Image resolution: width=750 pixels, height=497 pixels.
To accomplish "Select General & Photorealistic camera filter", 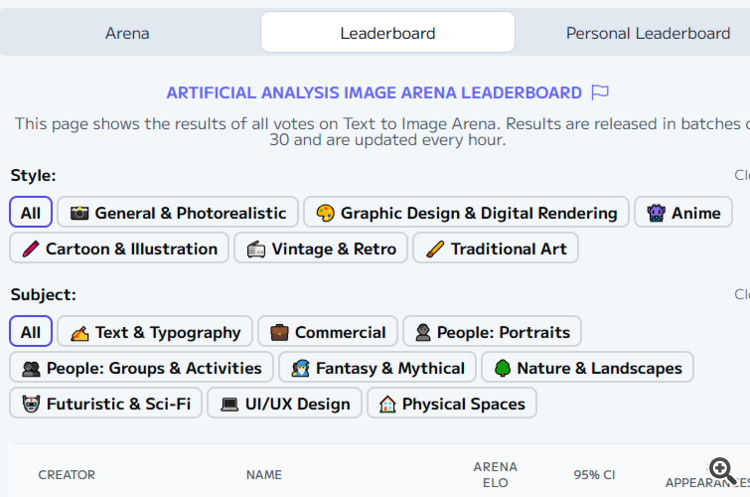I will pos(178,213).
